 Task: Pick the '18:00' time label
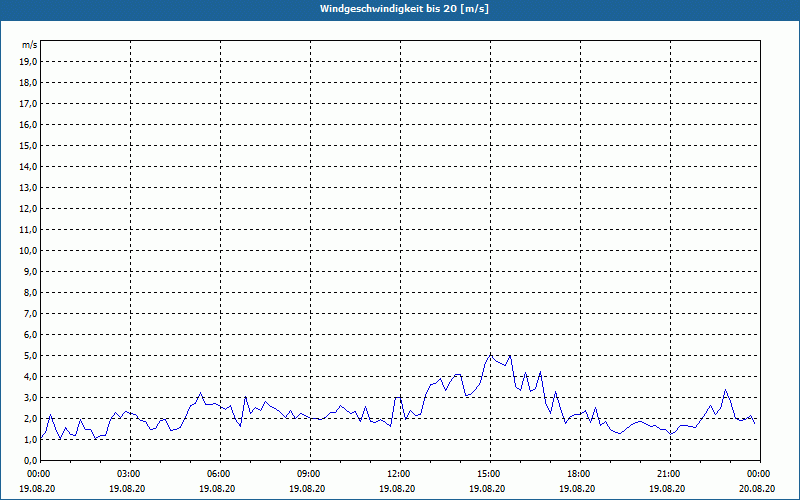point(580,474)
